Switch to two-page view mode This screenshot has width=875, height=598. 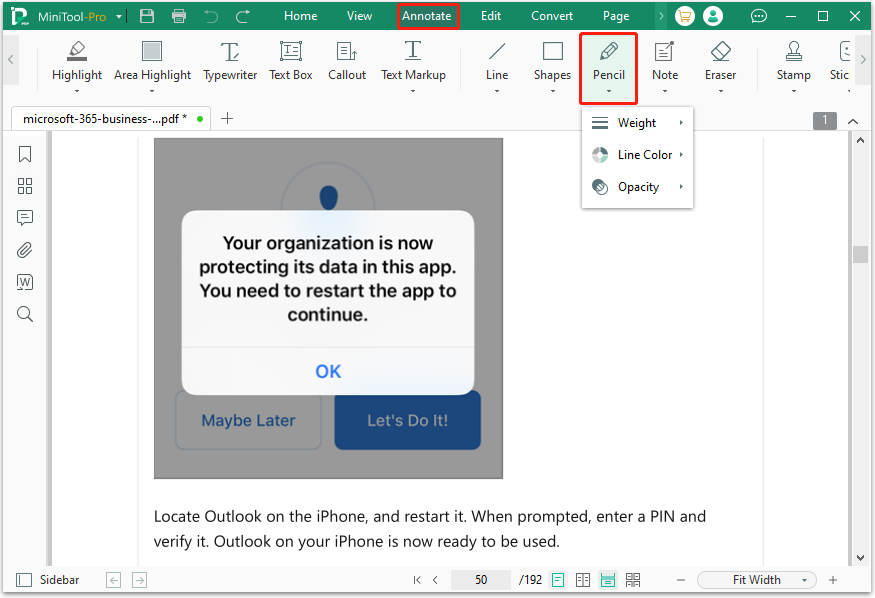pos(583,580)
